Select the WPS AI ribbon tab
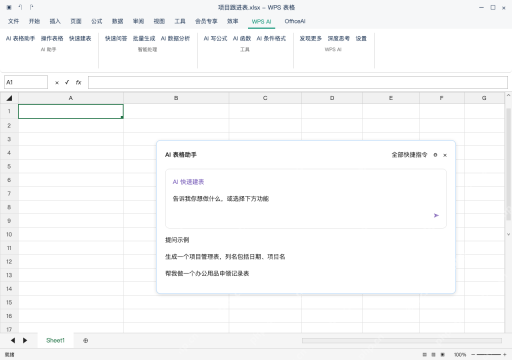This screenshot has height=360, width=512. click(x=261, y=21)
